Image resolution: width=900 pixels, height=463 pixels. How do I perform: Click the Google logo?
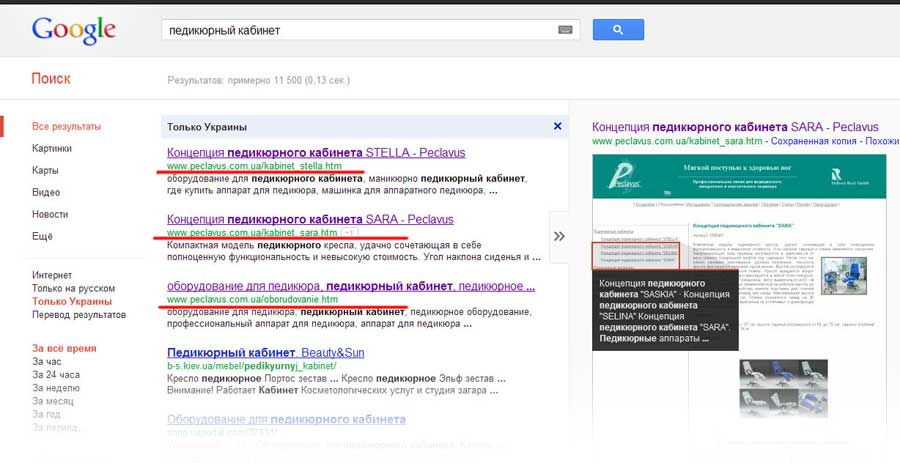coord(74,31)
